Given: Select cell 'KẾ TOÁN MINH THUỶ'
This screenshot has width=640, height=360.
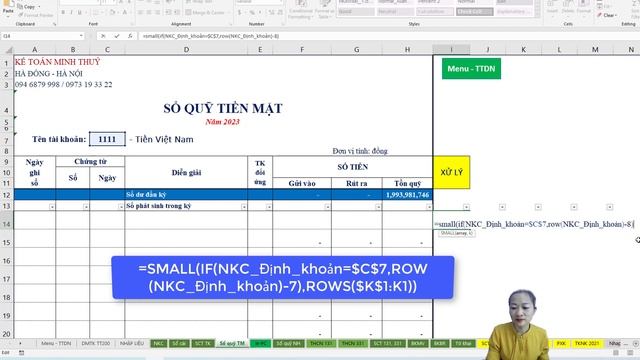Looking at the screenshot, I should [x=58, y=62].
